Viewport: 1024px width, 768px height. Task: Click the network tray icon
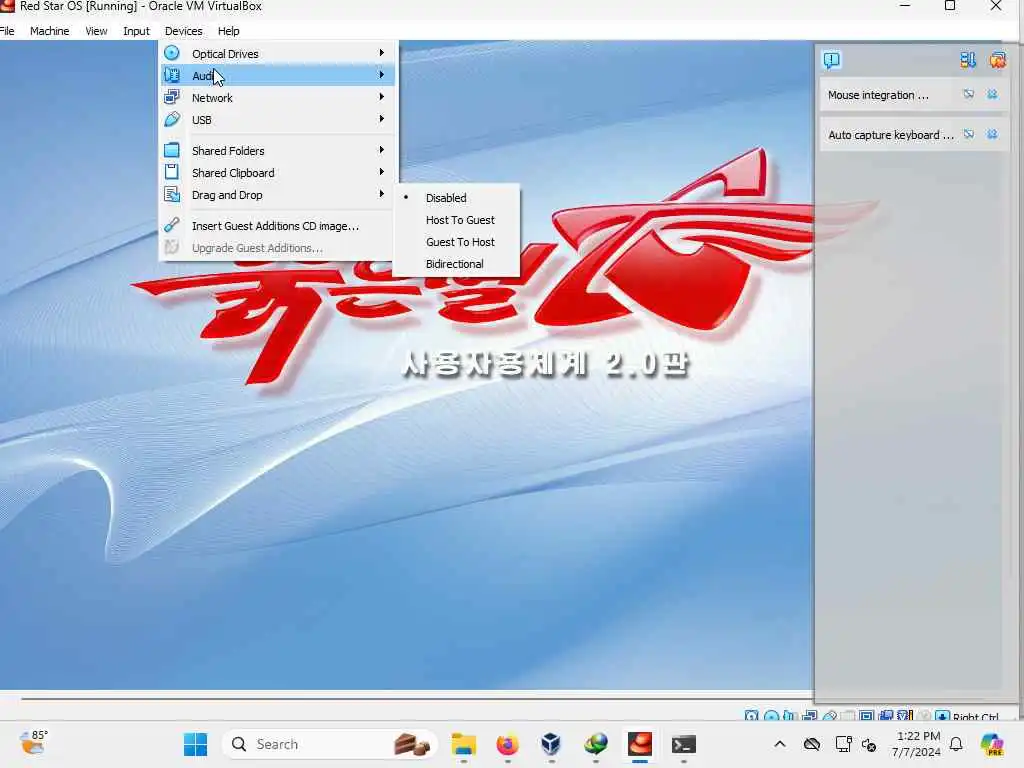pyautogui.click(x=843, y=744)
